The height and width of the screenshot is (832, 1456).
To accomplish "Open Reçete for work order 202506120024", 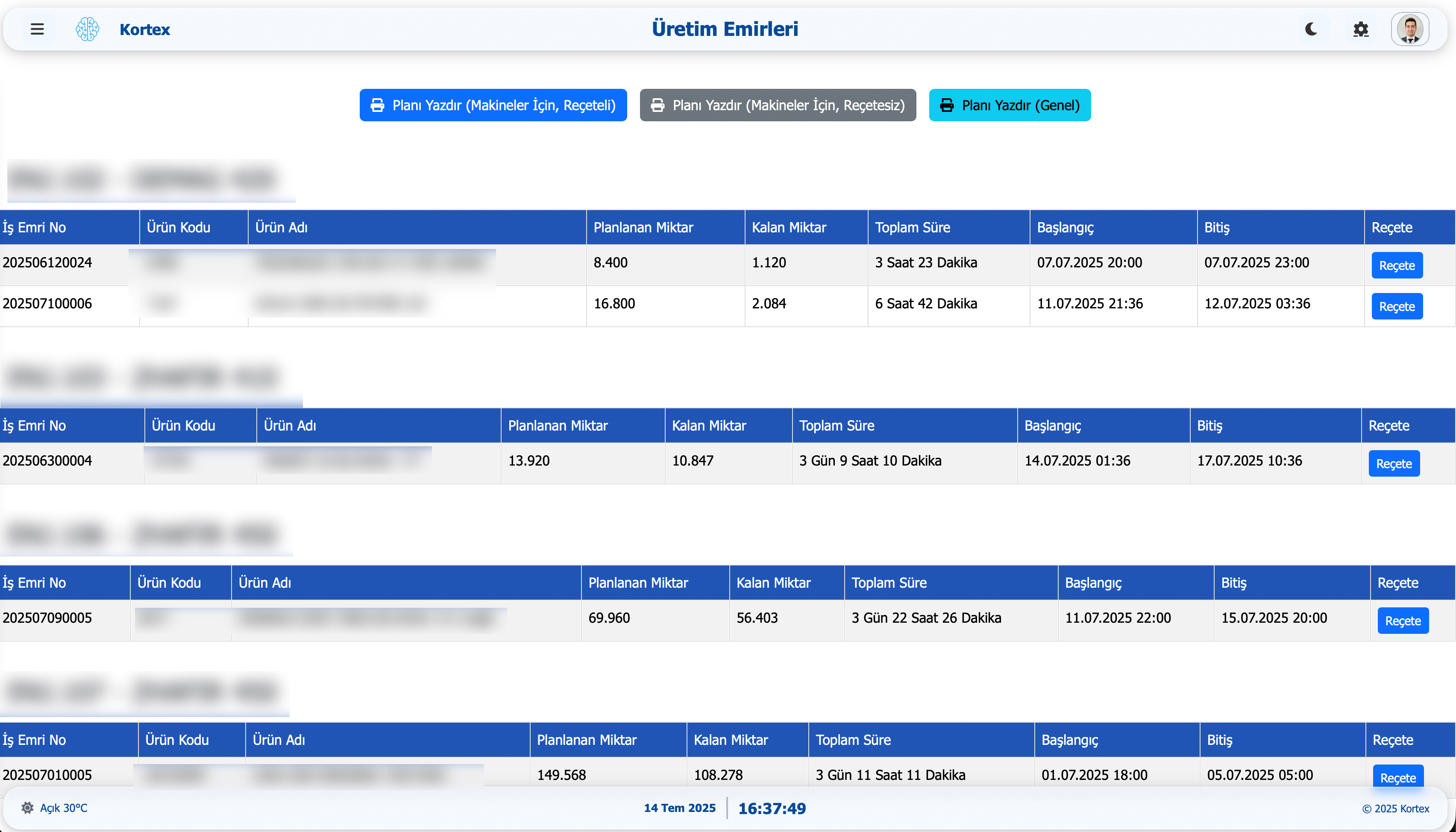I will tap(1397, 266).
